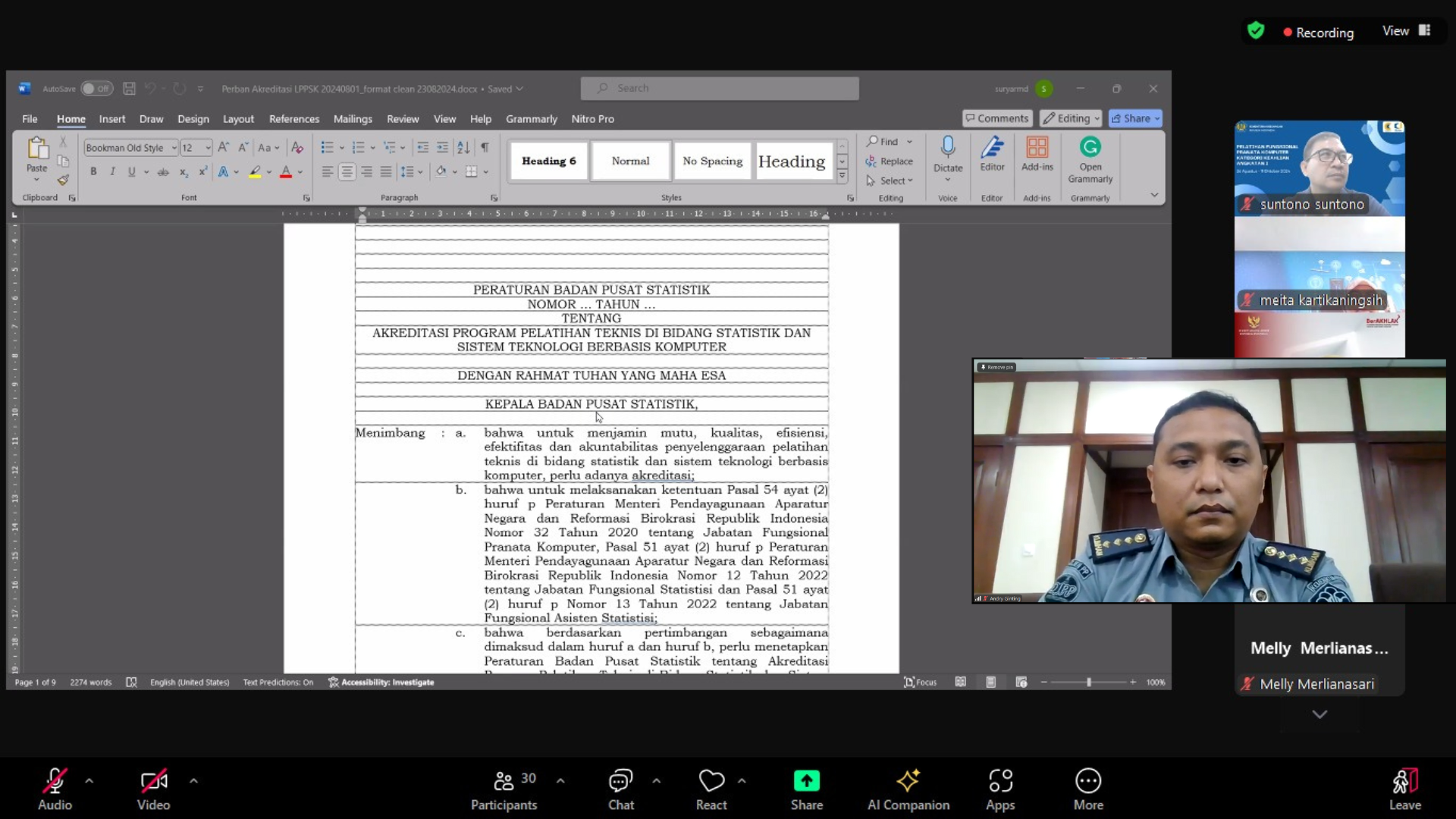Image resolution: width=1456 pixels, height=819 pixels.
Task: Open font name dropdown Bookman Old Style
Action: [x=174, y=148]
